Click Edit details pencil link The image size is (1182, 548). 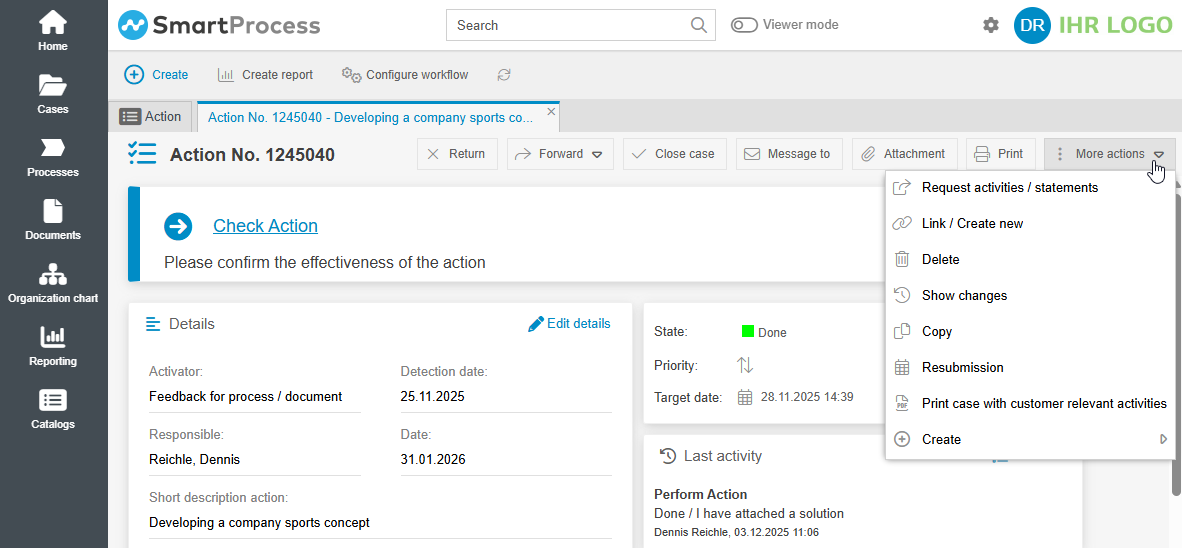pyautogui.click(x=569, y=323)
